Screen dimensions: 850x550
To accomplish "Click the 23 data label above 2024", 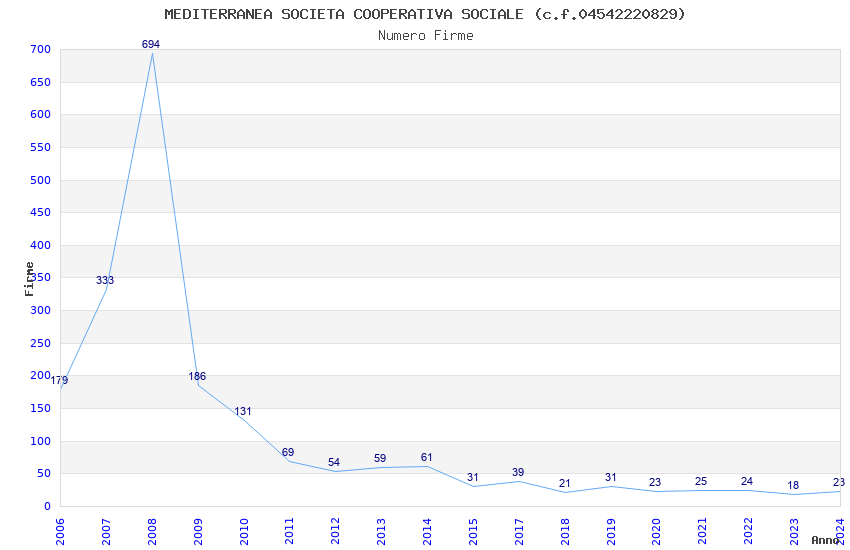I will [x=839, y=482].
